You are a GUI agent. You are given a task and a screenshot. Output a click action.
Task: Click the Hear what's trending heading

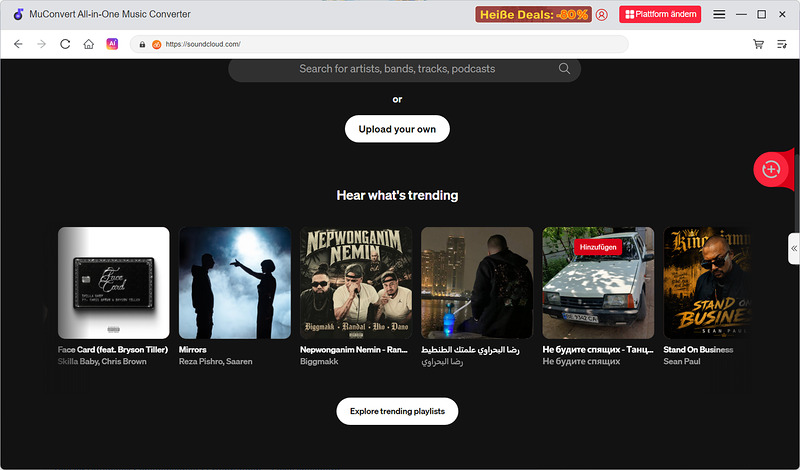[x=397, y=195]
